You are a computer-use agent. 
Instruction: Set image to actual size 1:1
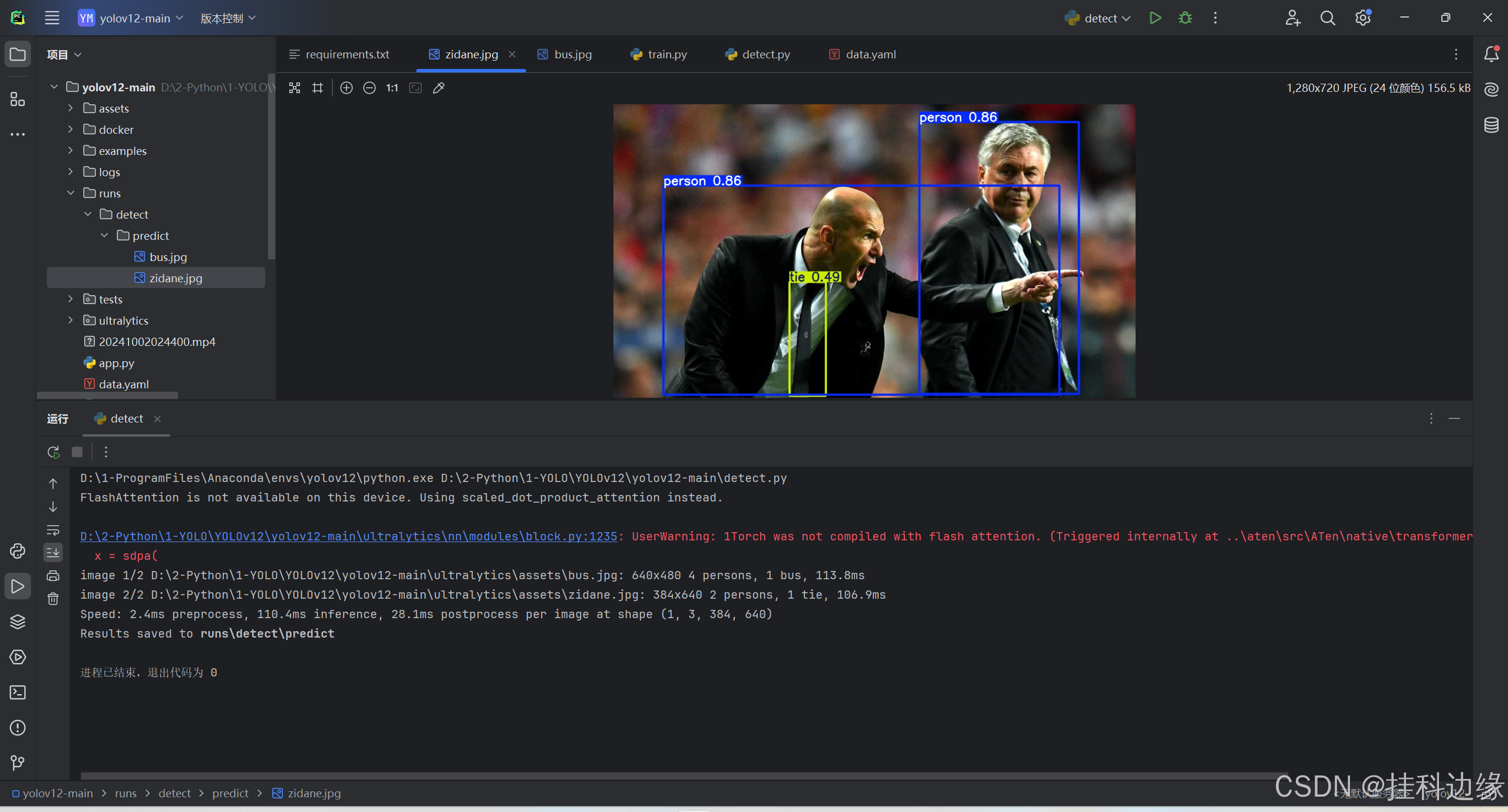point(392,88)
